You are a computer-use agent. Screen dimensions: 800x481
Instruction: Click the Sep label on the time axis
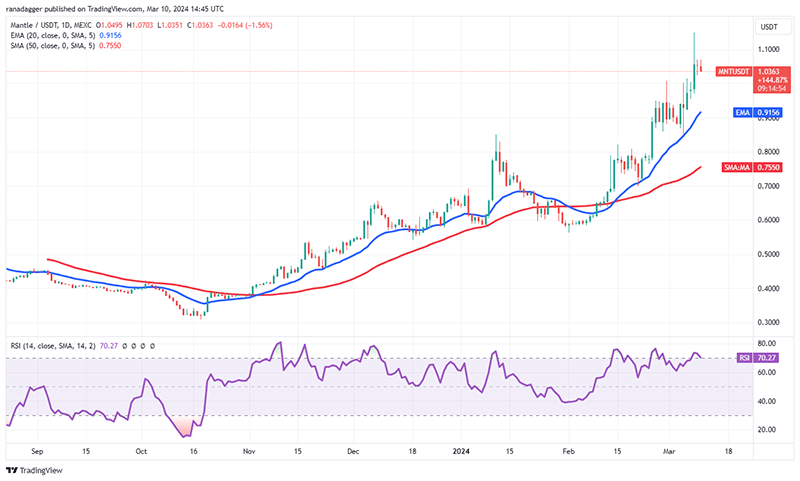[37, 451]
